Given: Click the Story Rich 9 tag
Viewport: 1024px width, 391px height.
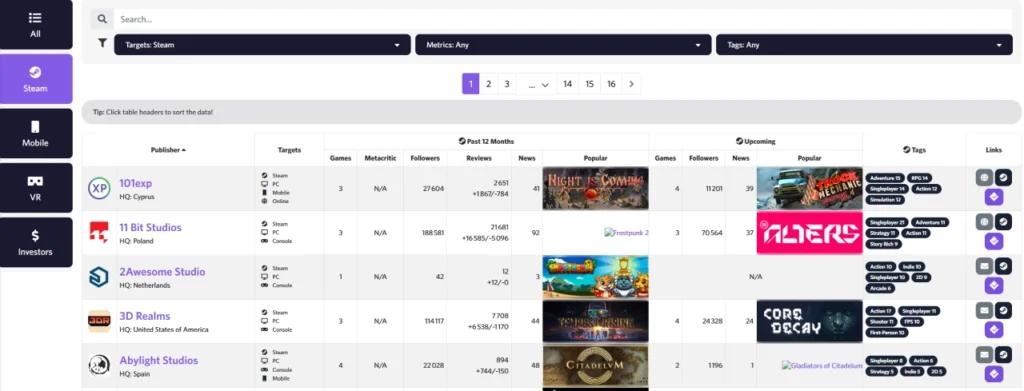Looking at the screenshot, I should tap(883, 244).
